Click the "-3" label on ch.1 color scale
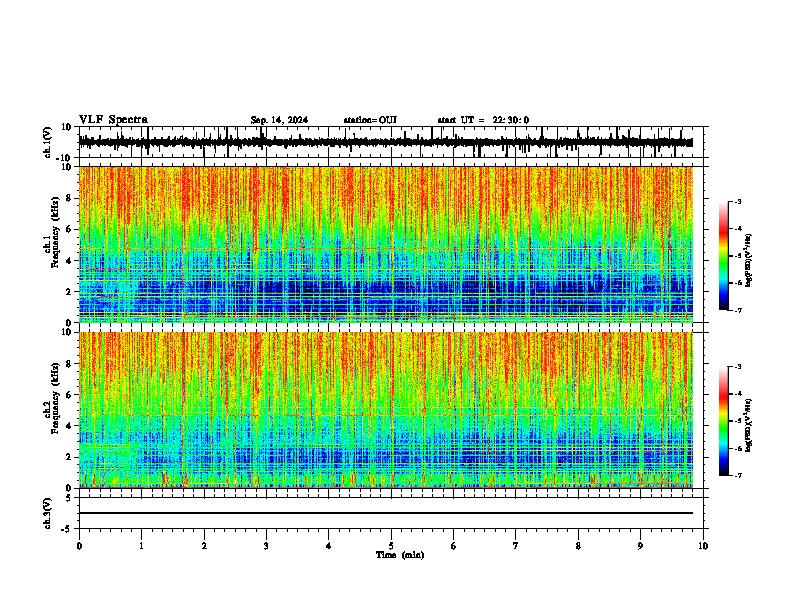The width and height of the screenshot is (792, 612). click(738, 201)
